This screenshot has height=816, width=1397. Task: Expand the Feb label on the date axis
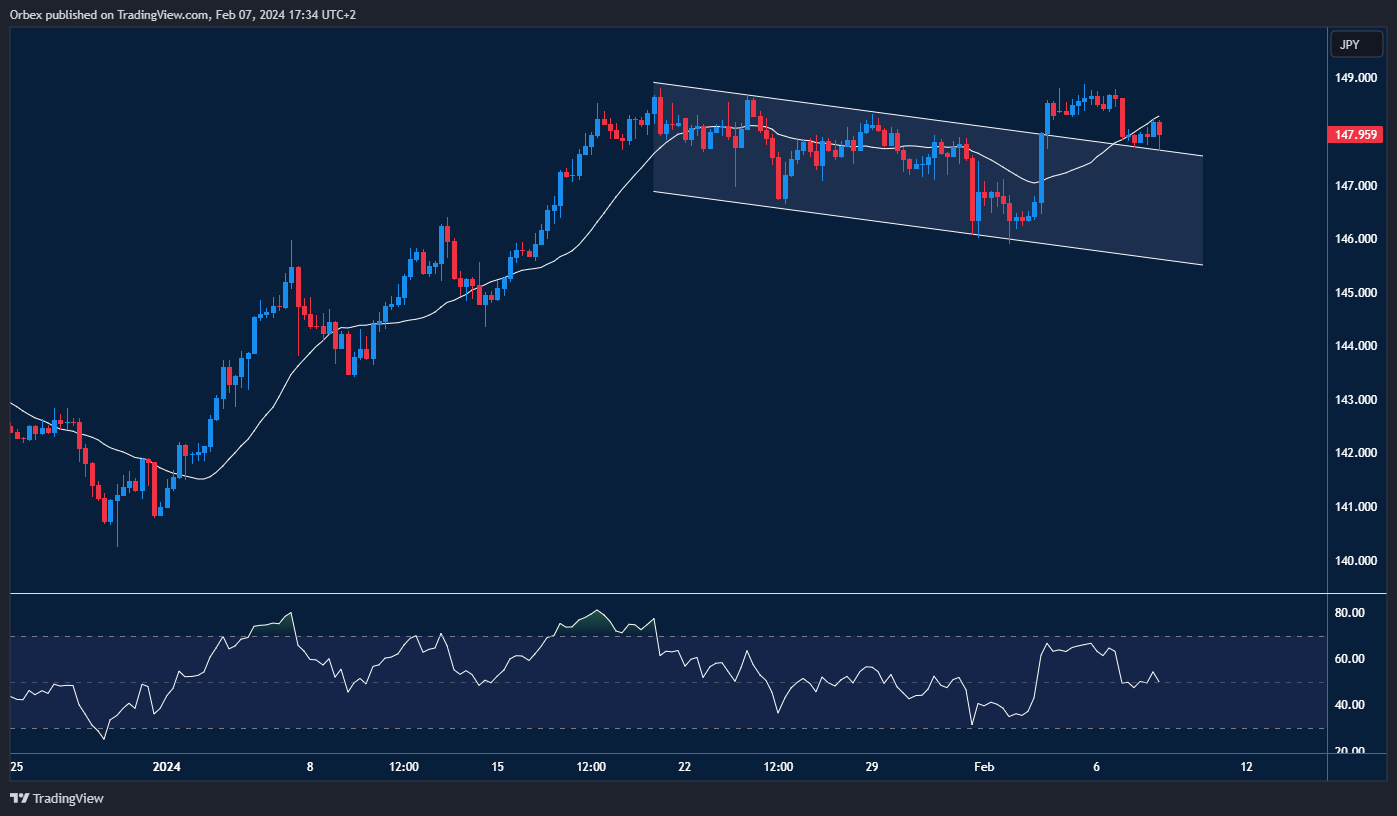coord(984,766)
